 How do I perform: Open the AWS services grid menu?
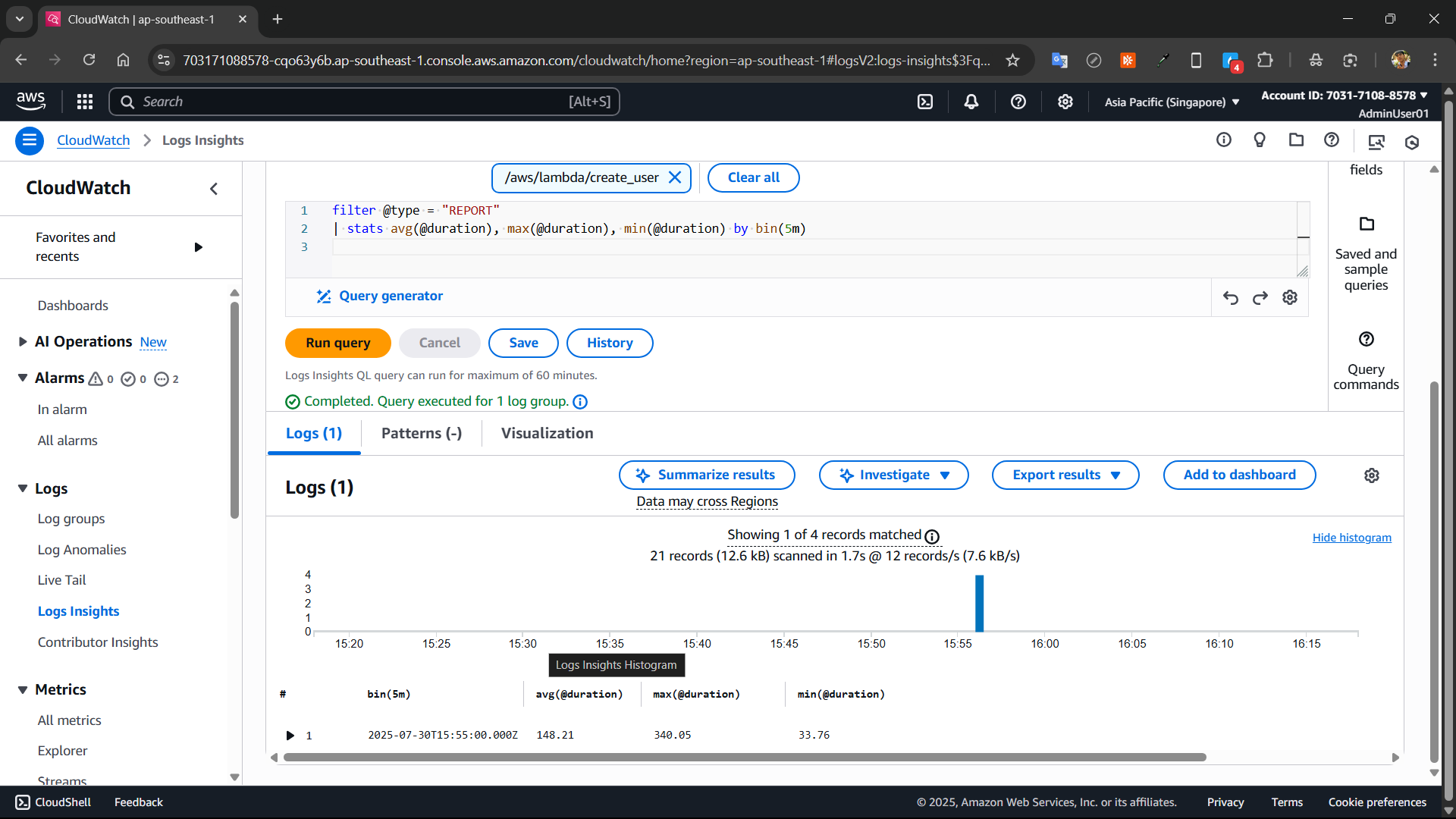[x=85, y=102]
